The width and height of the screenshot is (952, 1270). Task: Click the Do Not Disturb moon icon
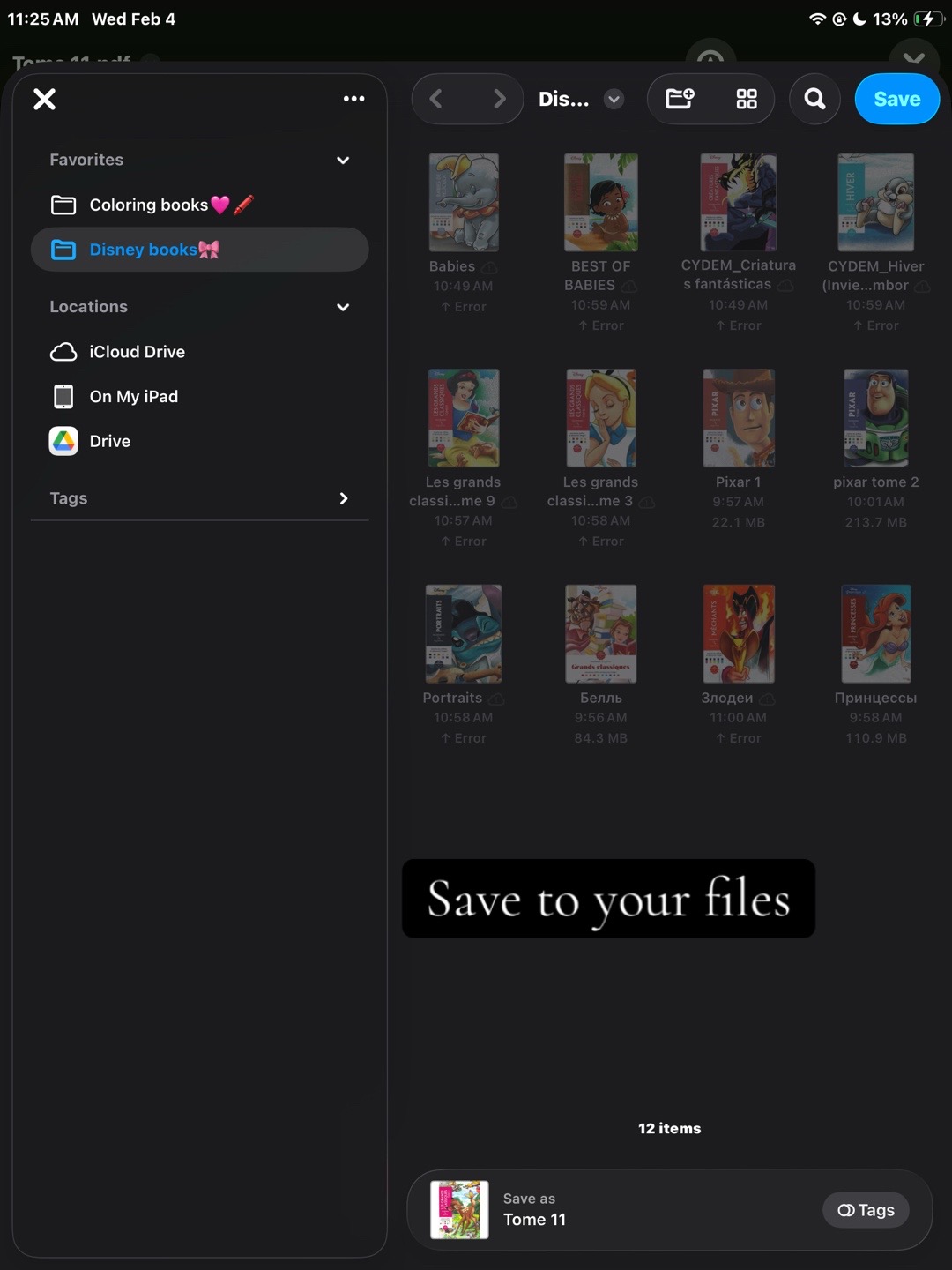point(859,19)
